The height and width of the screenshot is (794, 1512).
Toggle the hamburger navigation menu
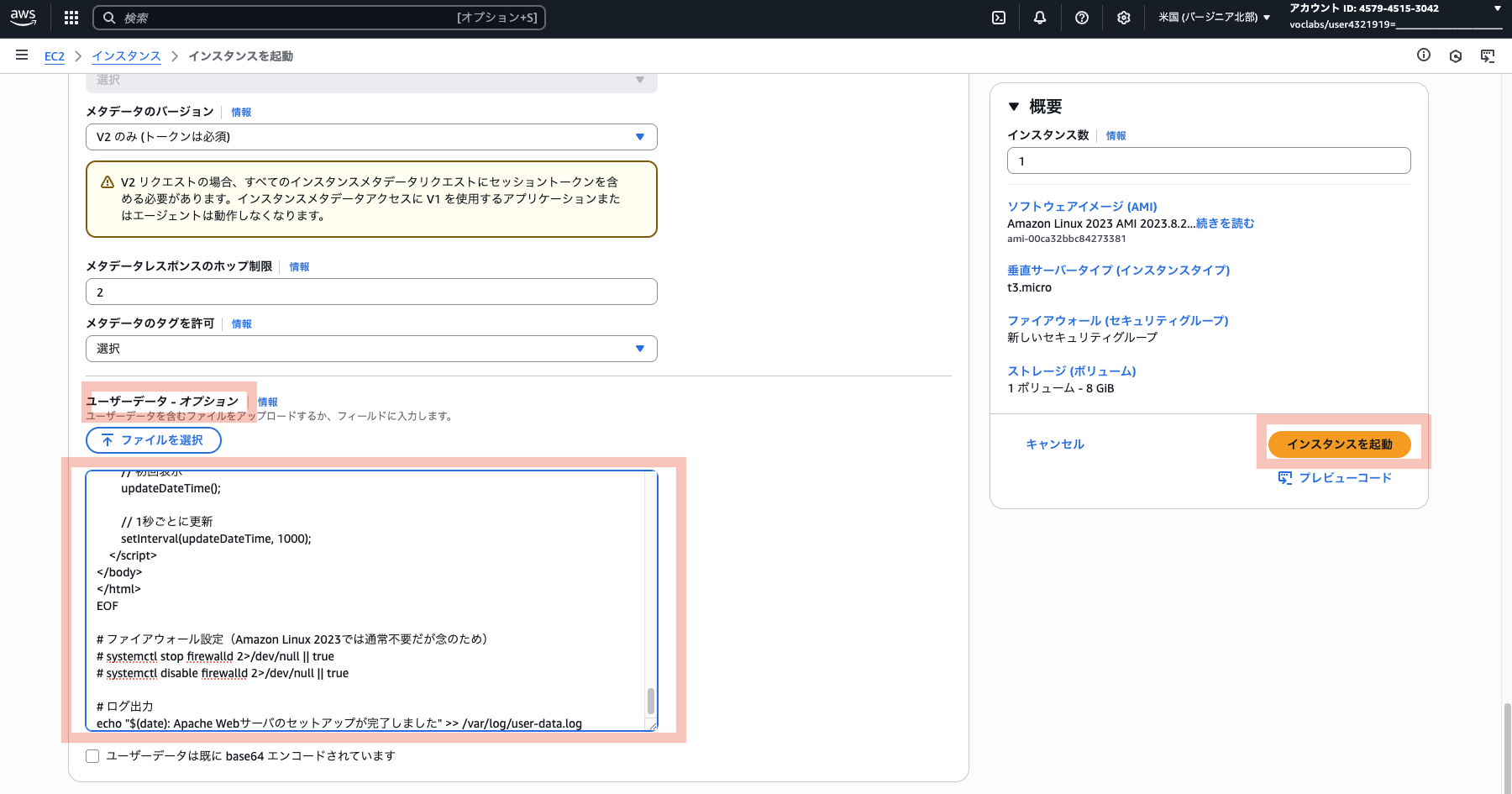22,55
